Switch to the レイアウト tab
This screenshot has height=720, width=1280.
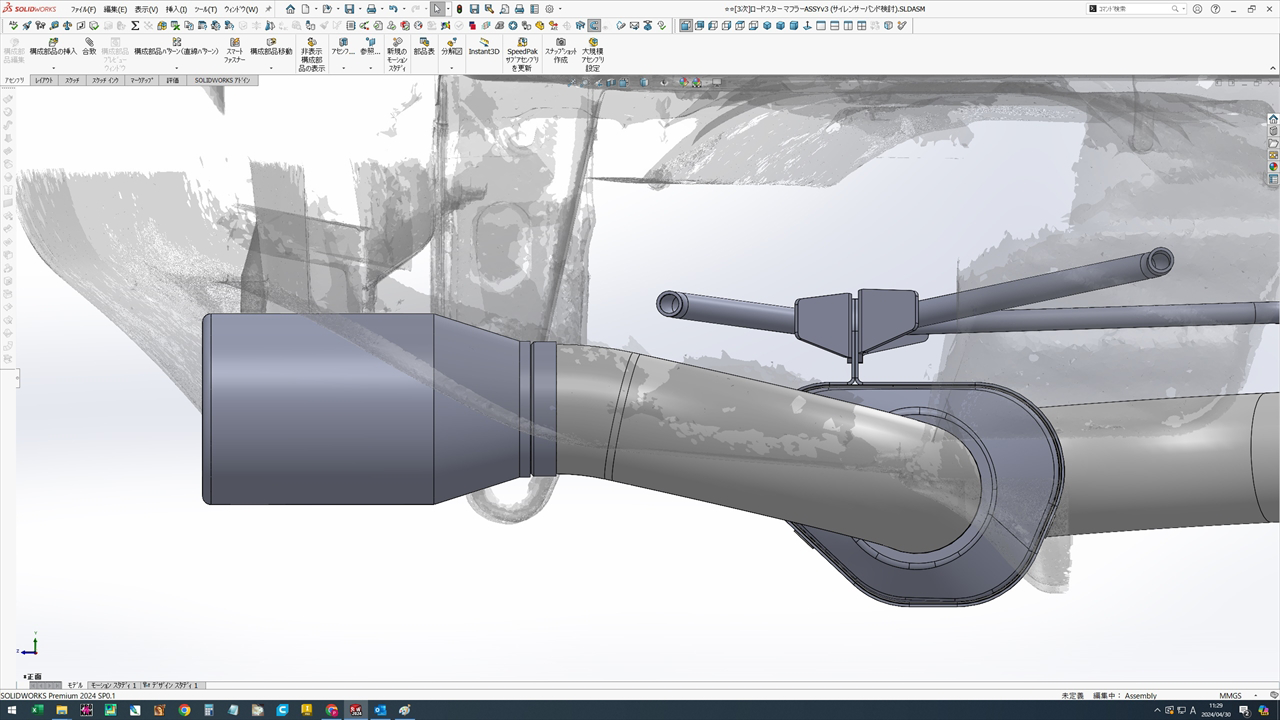pos(44,80)
